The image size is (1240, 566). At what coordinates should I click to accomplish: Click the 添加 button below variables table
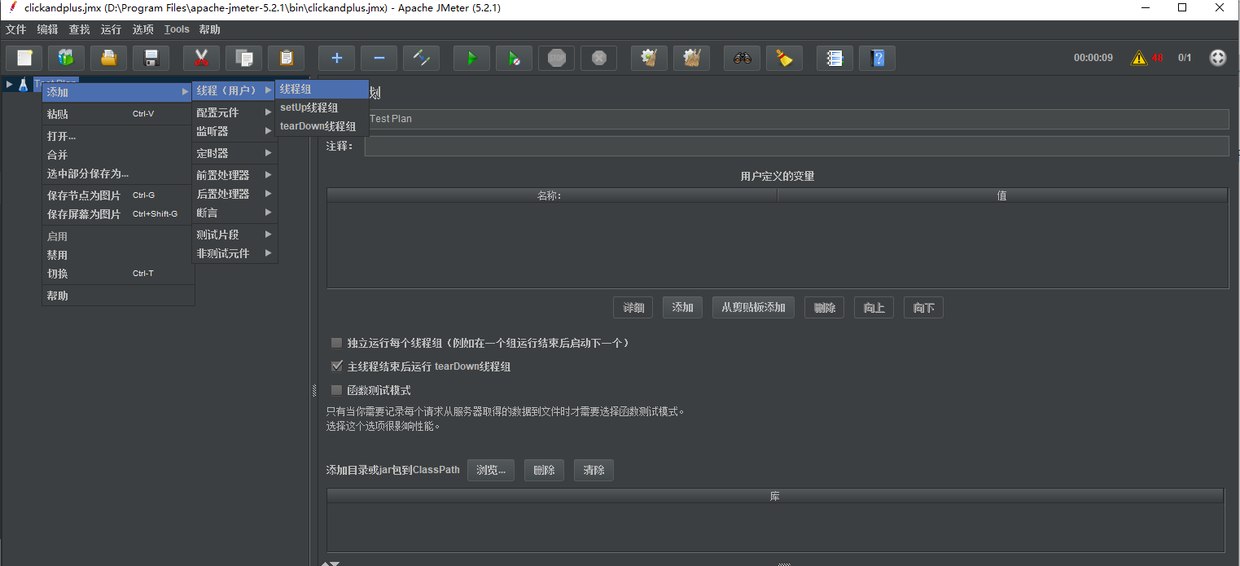[x=683, y=308]
